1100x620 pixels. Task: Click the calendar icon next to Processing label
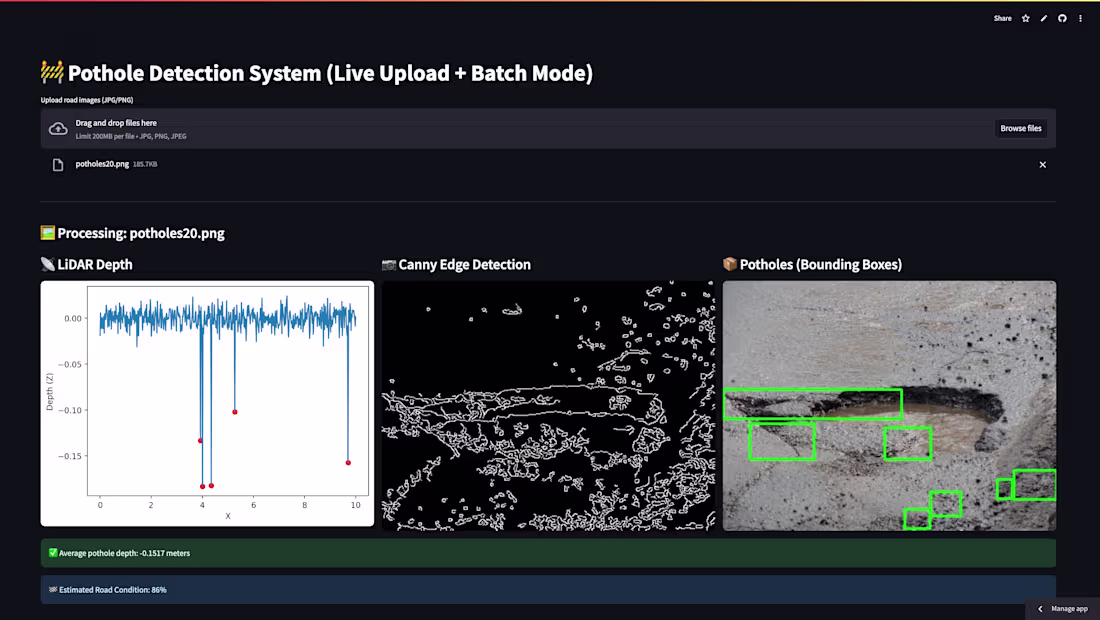(x=46, y=232)
